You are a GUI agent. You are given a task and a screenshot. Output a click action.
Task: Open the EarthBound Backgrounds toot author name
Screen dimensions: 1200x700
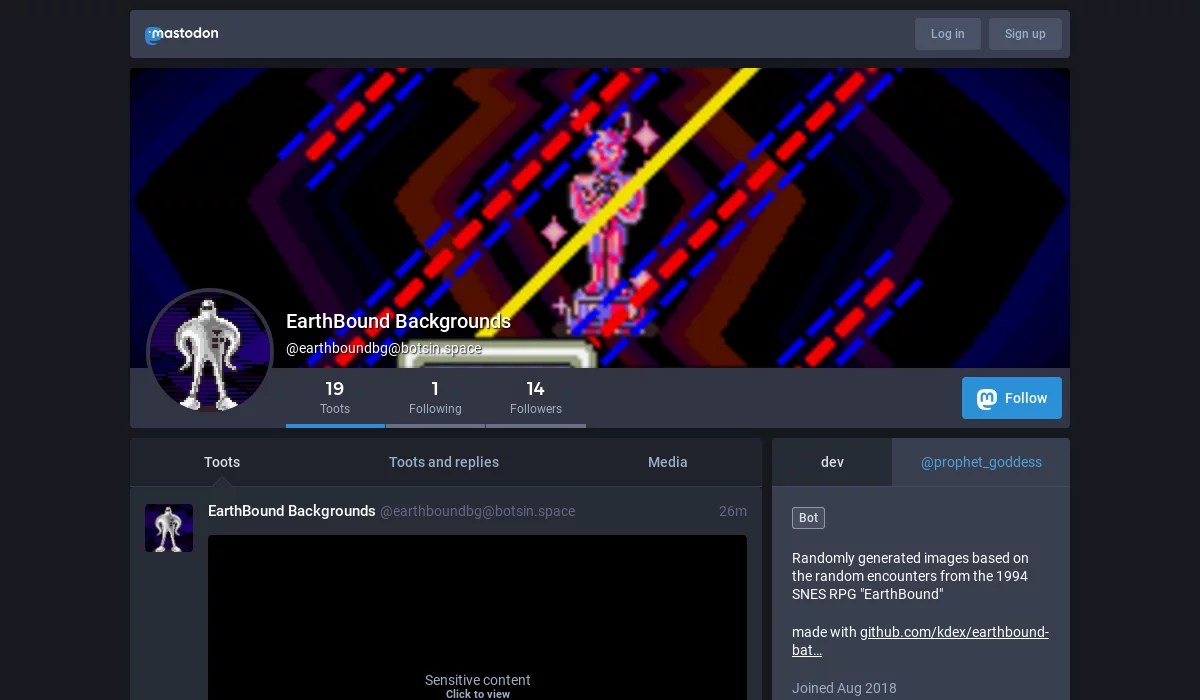pyautogui.click(x=292, y=511)
